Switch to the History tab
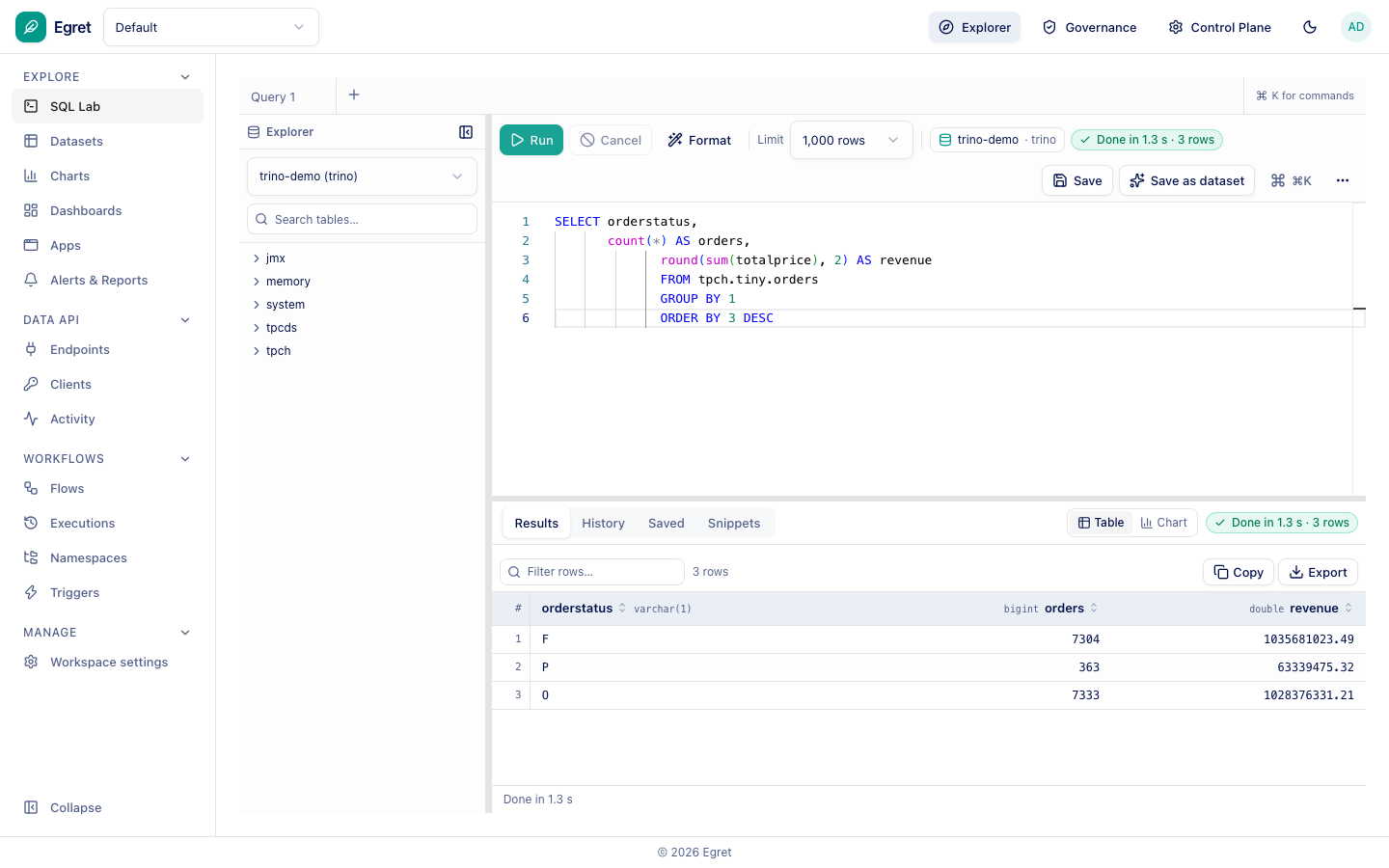 coord(603,523)
